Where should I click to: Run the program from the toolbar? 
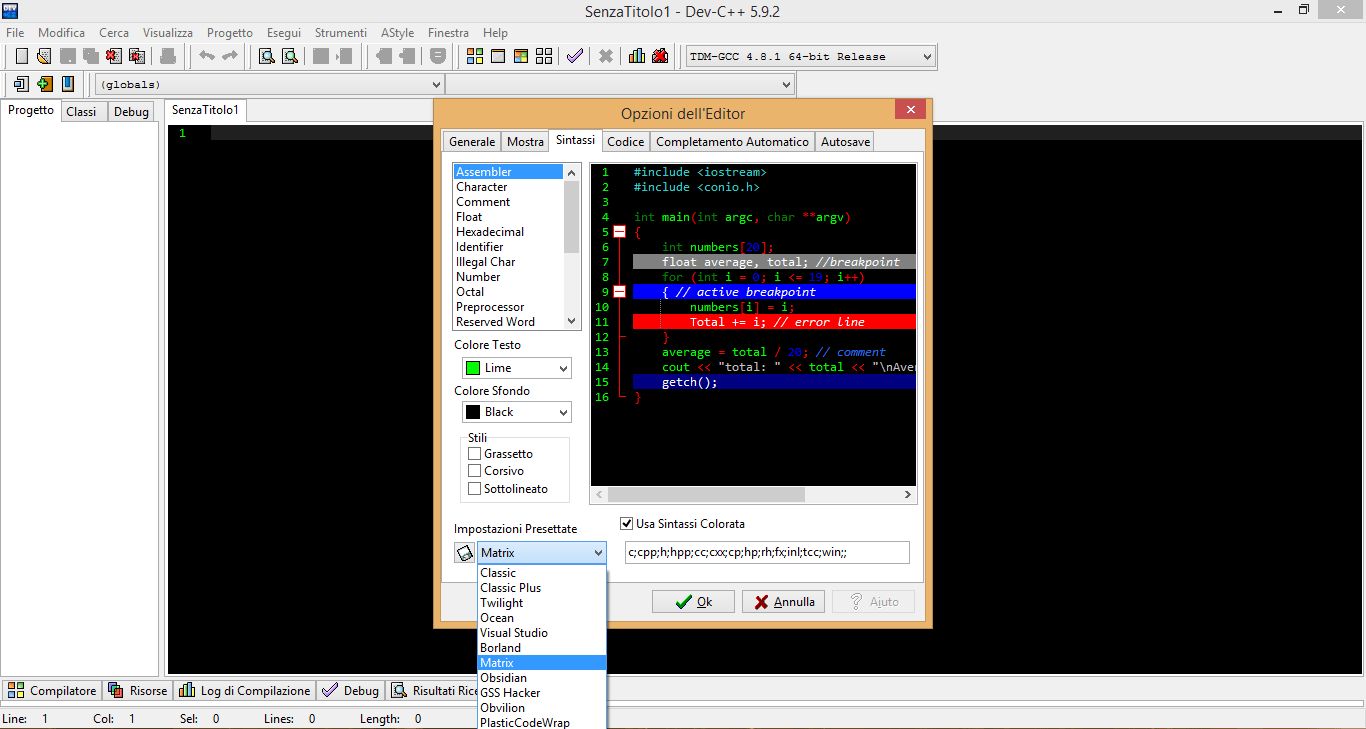click(498, 56)
